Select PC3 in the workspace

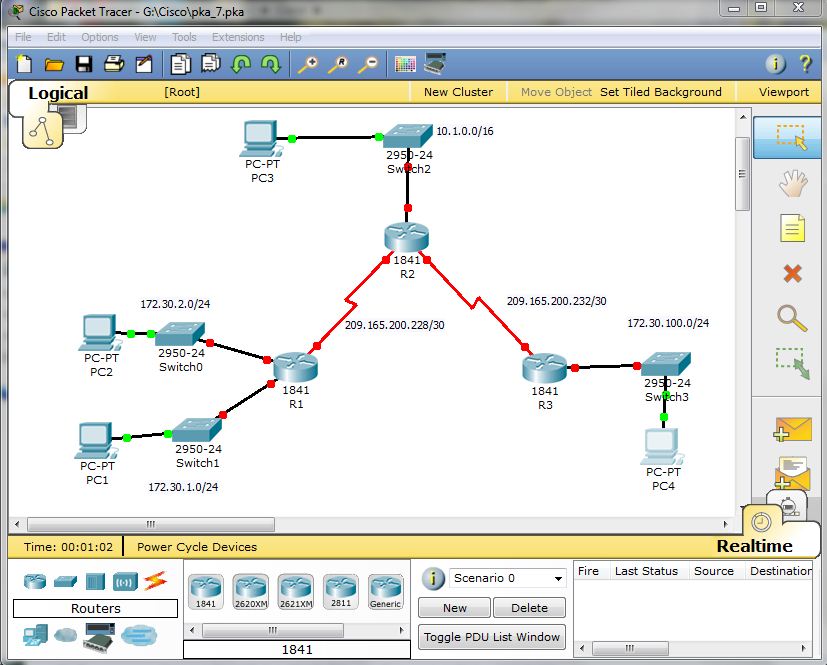[x=260, y=139]
